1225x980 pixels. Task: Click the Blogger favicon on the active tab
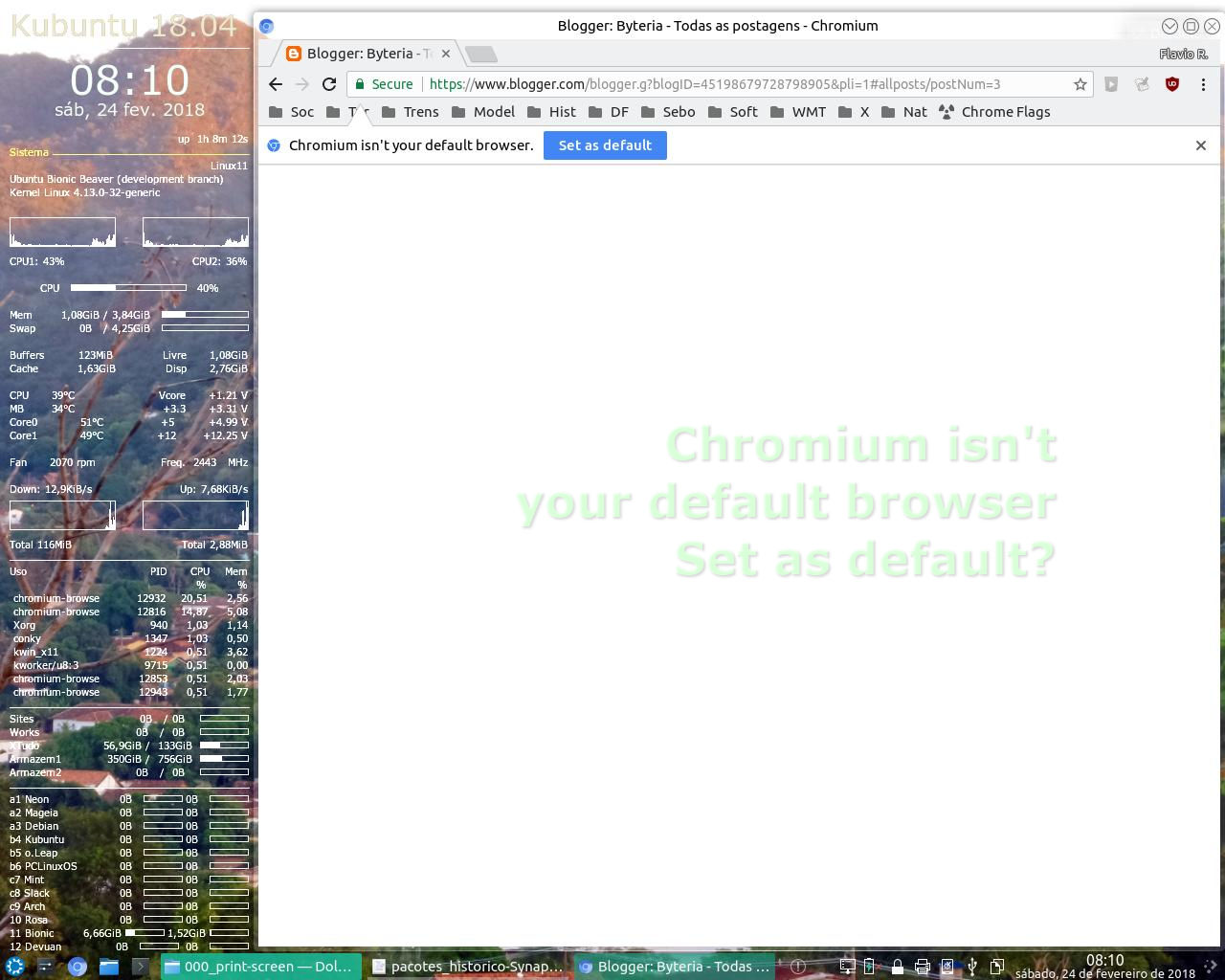coord(294,54)
